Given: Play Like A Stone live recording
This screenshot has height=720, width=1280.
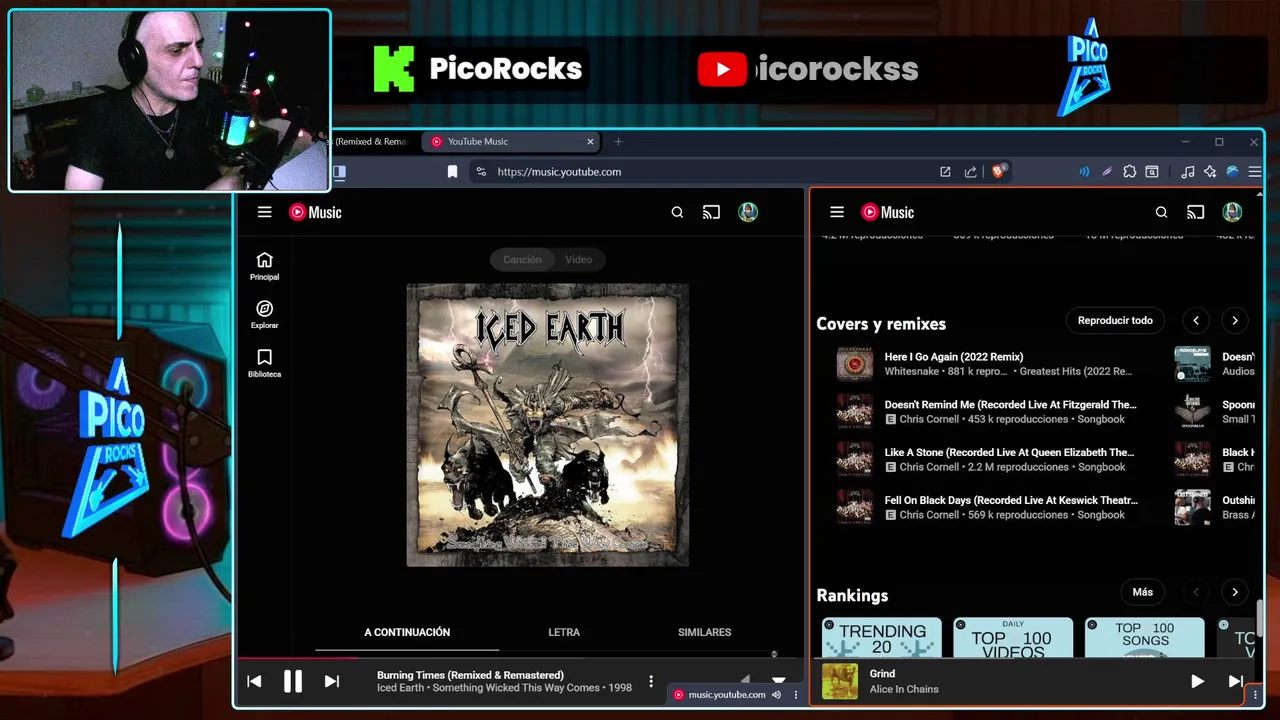Looking at the screenshot, I should coord(1009,453).
